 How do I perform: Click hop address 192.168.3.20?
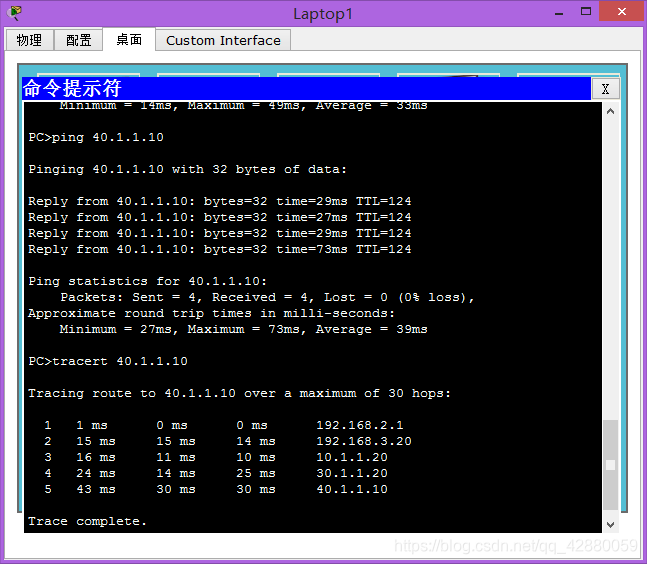tap(364, 441)
